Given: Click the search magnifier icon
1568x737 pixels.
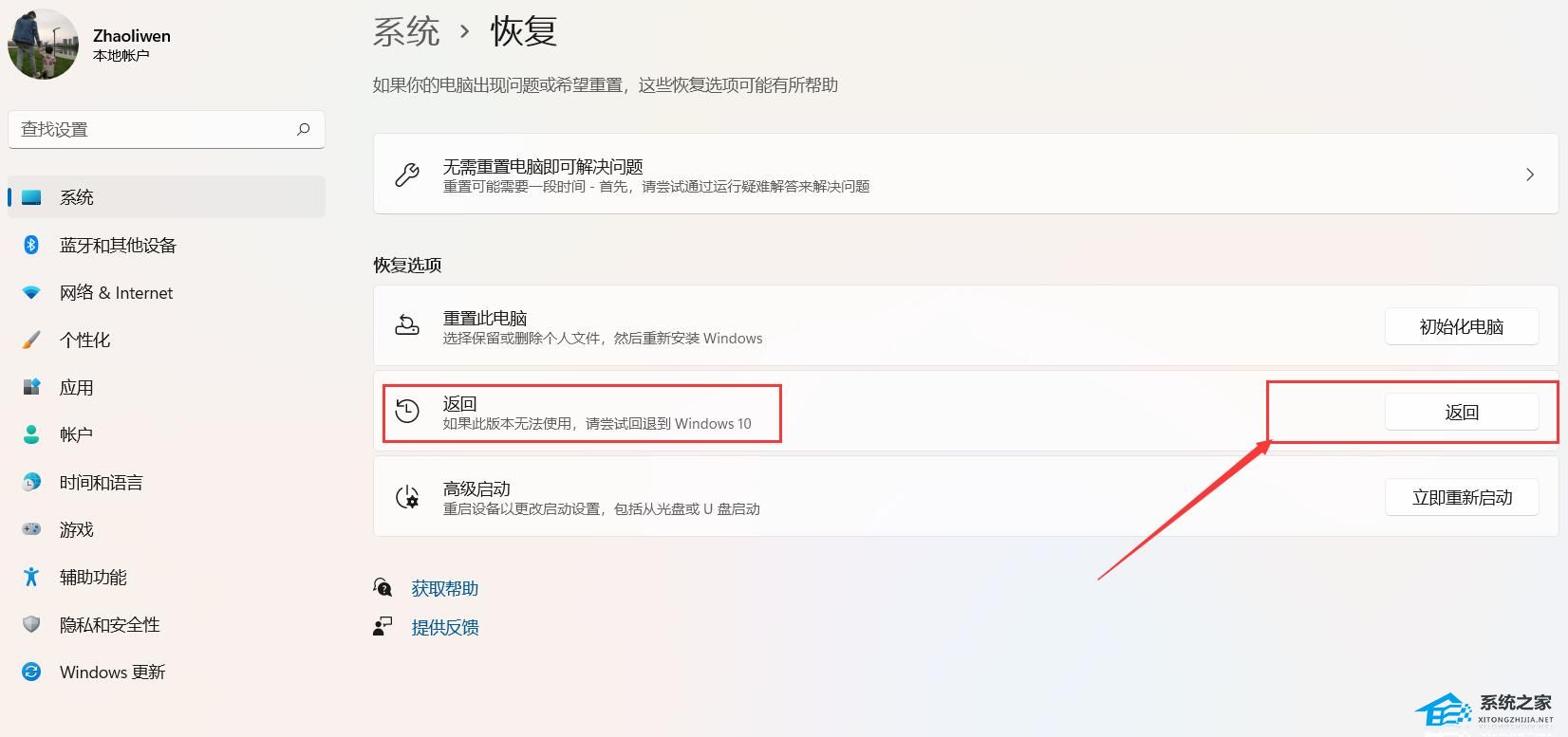Looking at the screenshot, I should tap(304, 129).
